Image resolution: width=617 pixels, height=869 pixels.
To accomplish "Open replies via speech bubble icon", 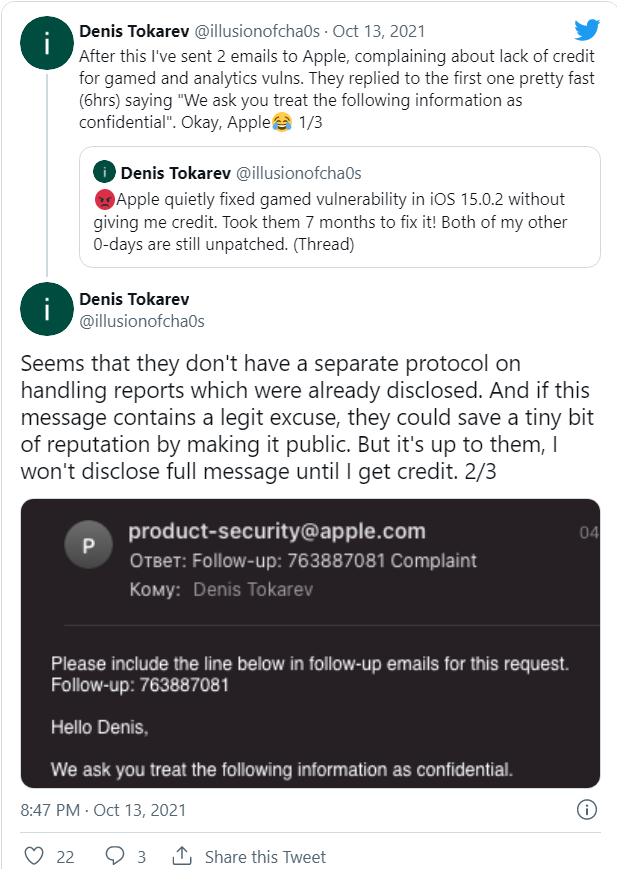I will tap(115, 856).
